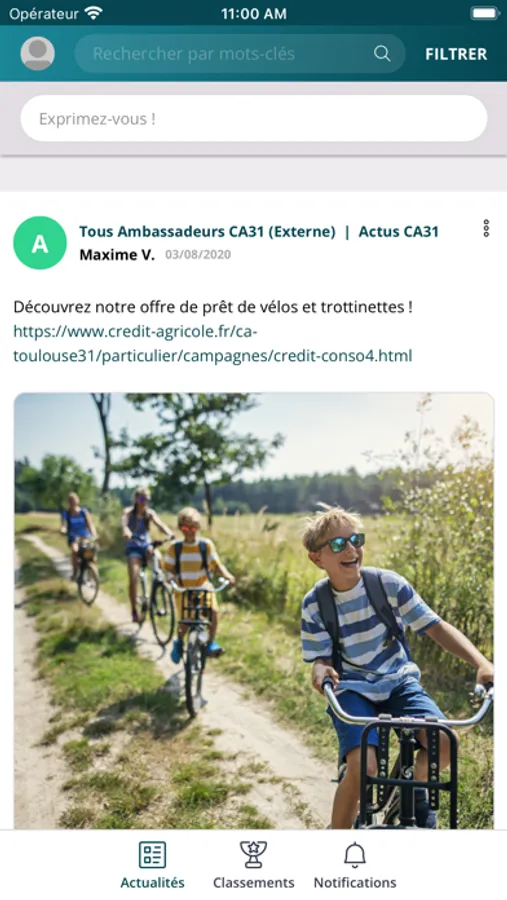This screenshot has height=900, width=507.
Task: Select the Actualités tab label
Action: pos(152,882)
